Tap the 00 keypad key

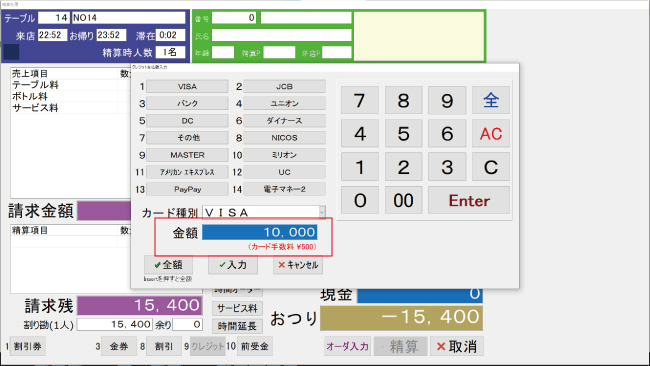coord(403,200)
